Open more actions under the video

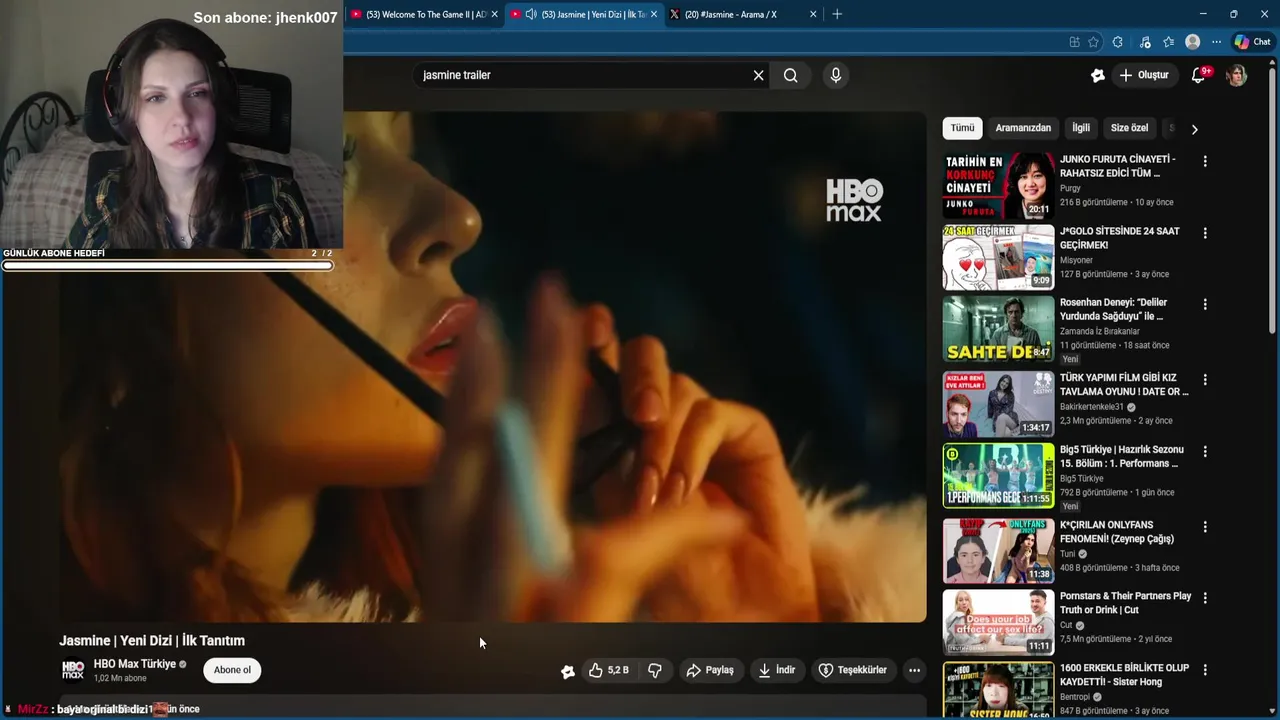(914, 670)
